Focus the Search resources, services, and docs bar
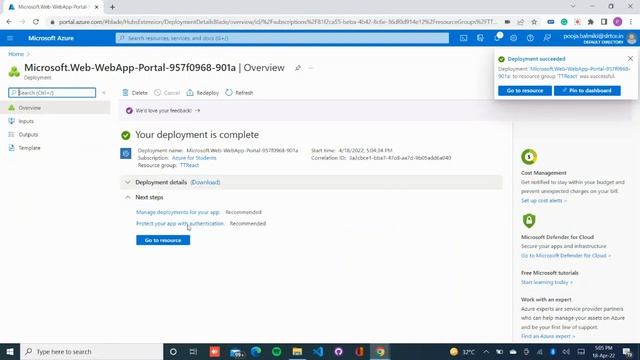 coord(282,38)
